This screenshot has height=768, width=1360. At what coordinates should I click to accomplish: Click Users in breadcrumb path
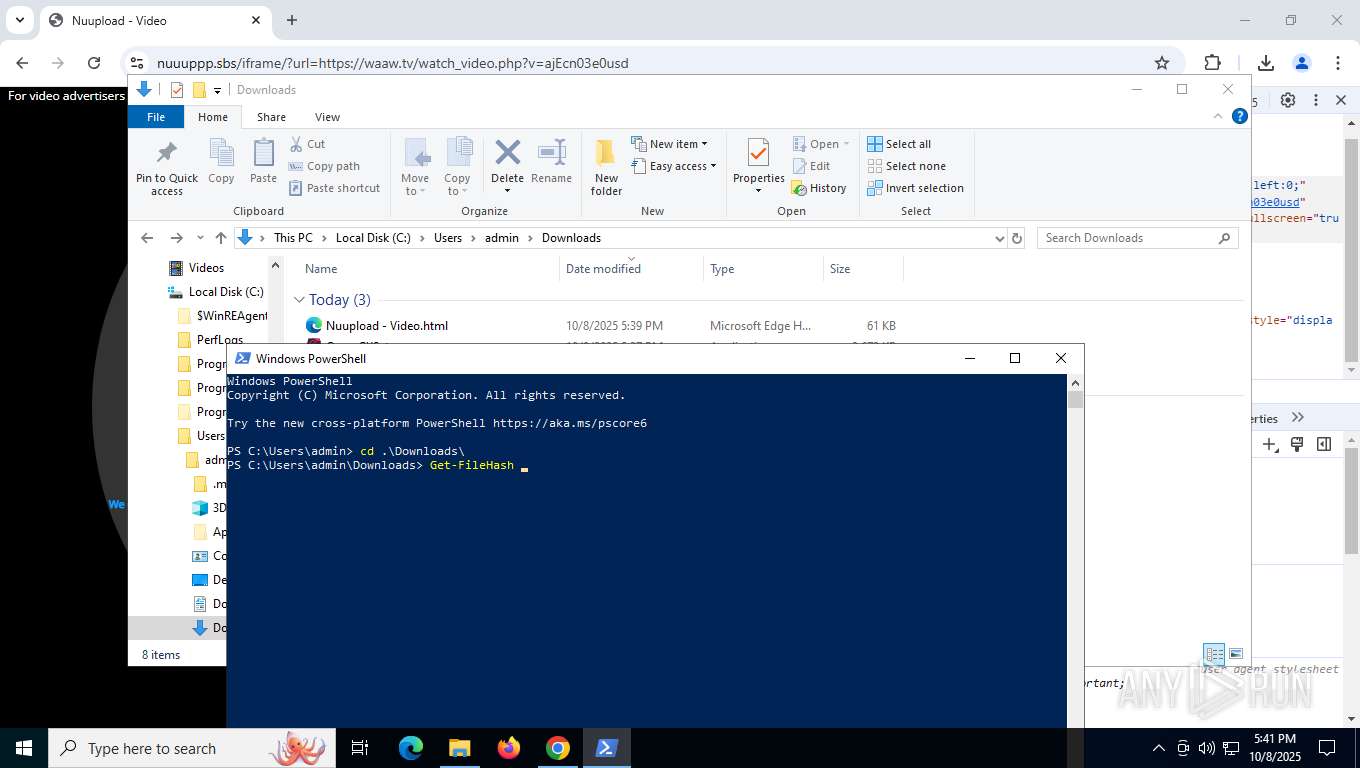448,238
